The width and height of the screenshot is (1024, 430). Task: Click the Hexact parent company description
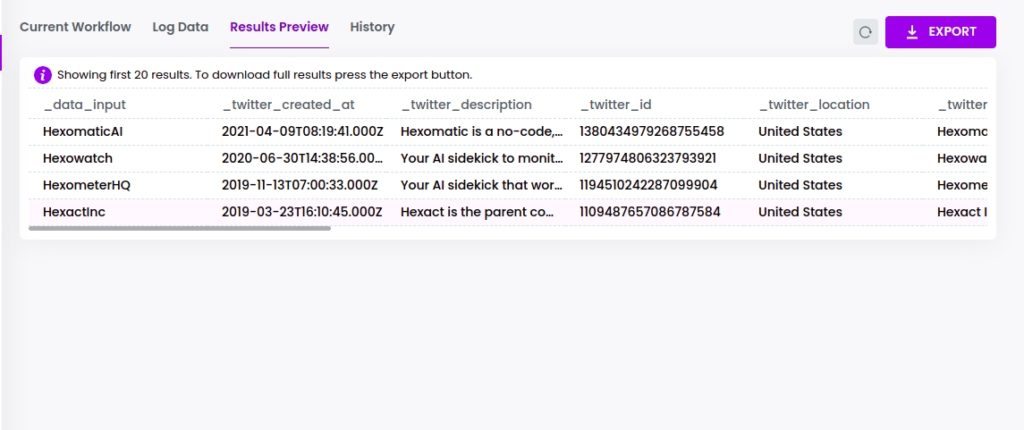click(x=477, y=212)
